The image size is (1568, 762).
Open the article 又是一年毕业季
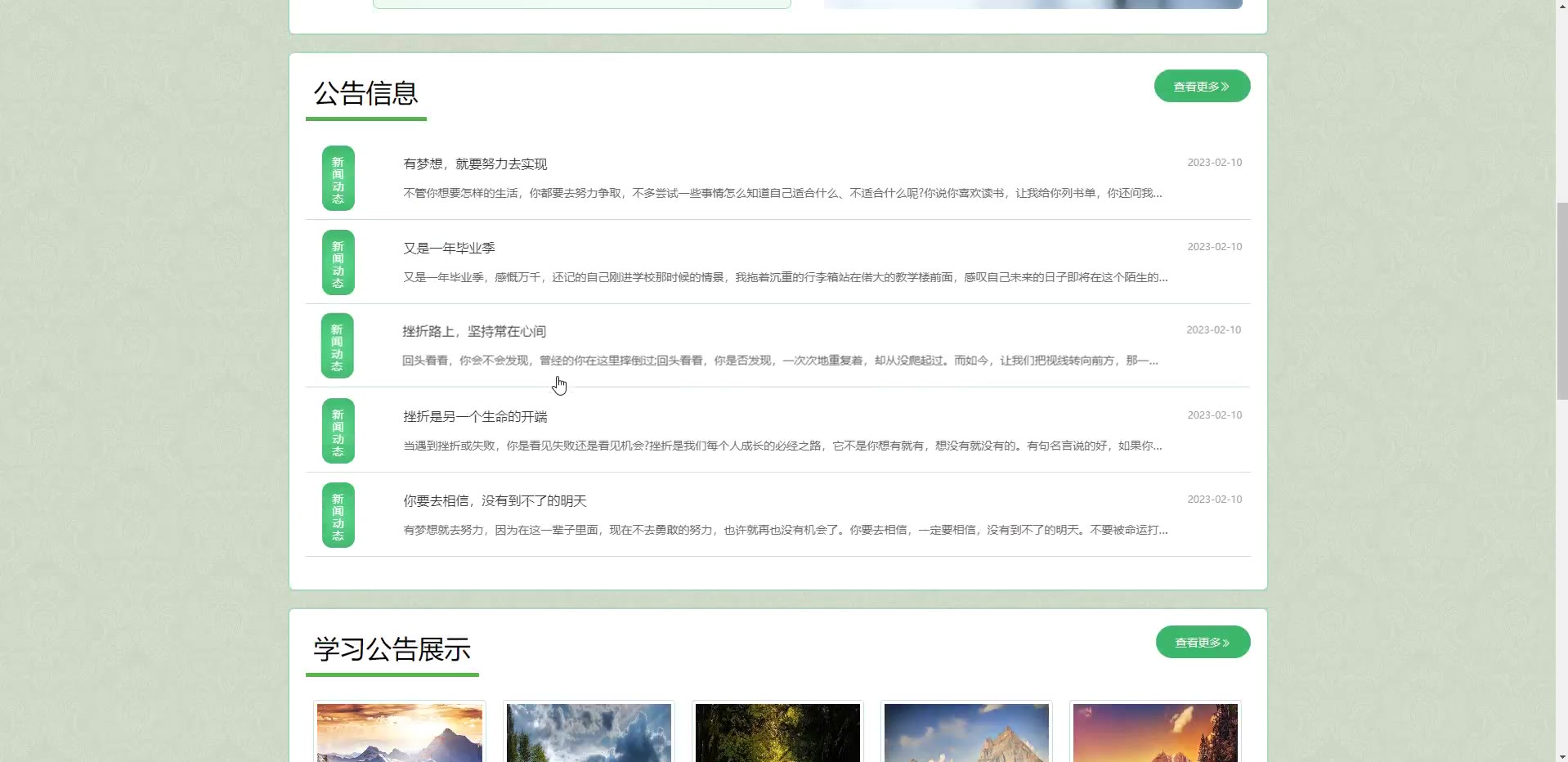coord(449,248)
